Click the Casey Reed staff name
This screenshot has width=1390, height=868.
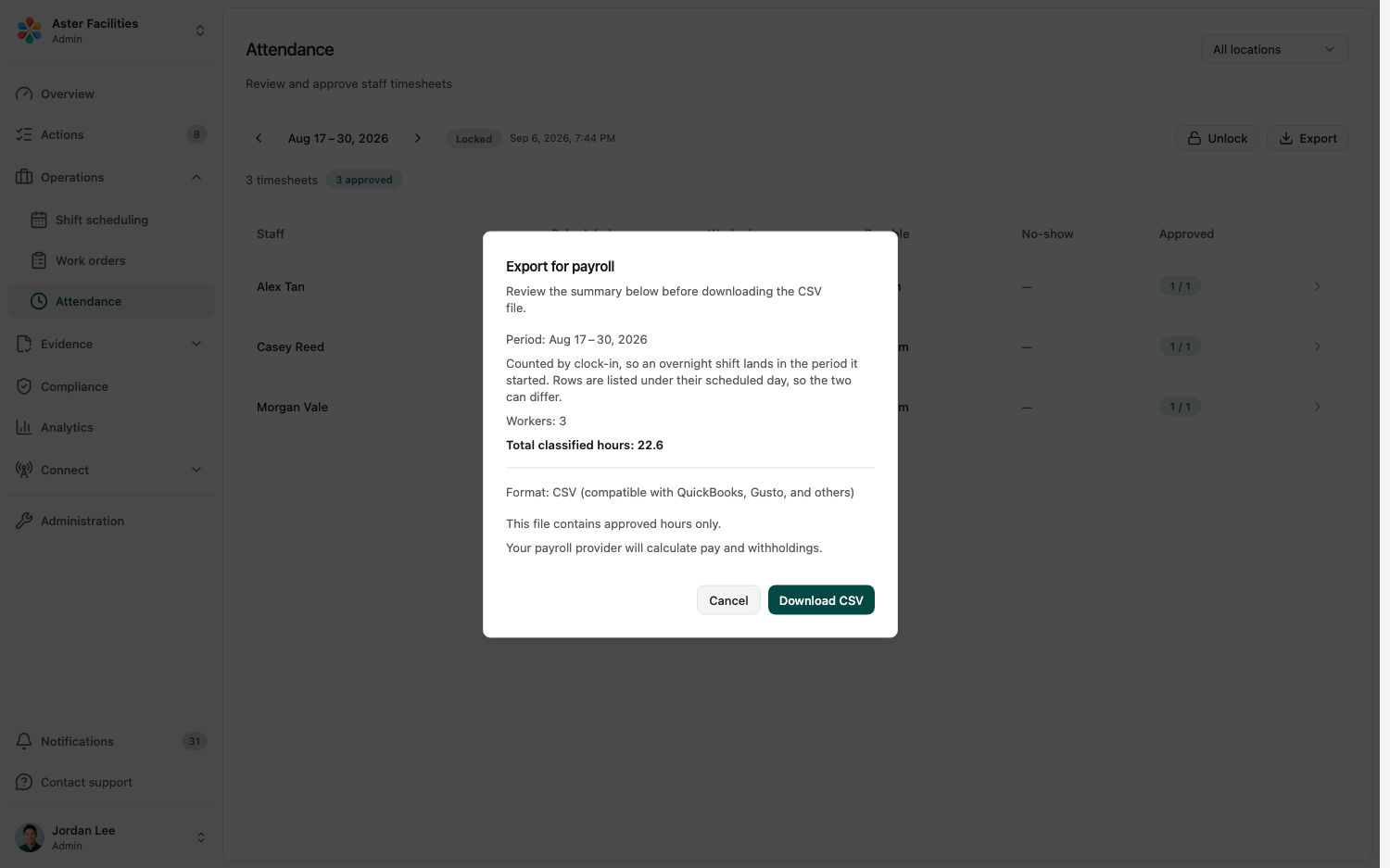(x=290, y=346)
